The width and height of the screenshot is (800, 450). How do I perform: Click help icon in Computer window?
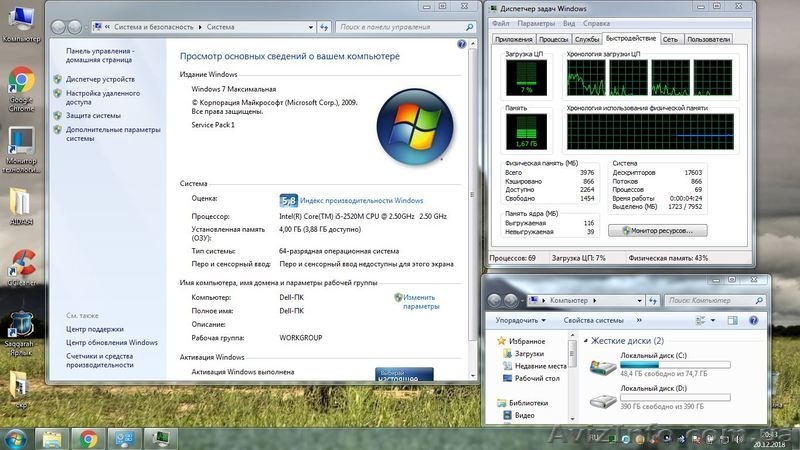click(754, 320)
